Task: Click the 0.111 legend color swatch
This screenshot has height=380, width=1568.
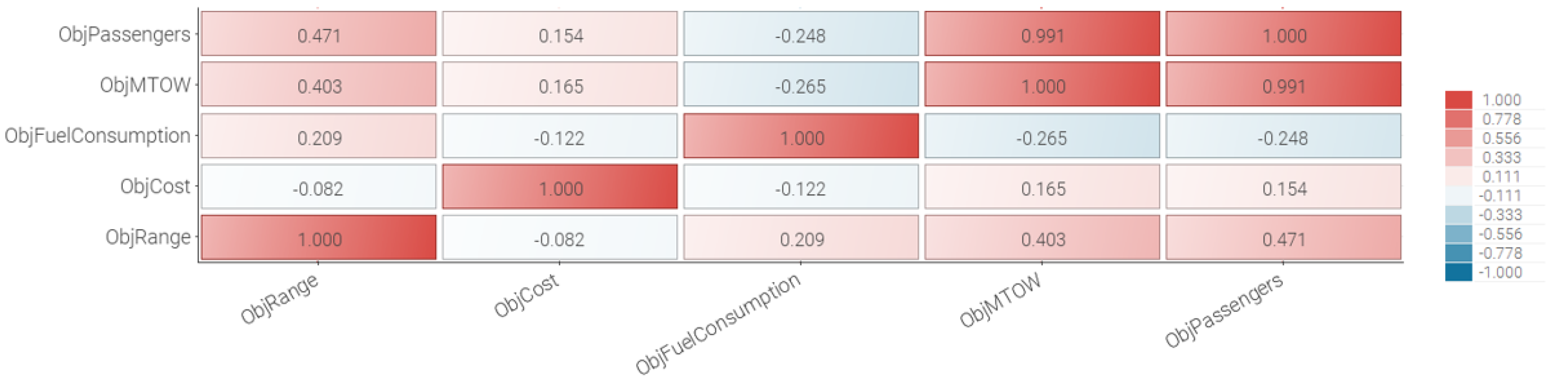Action: [1458, 177]
